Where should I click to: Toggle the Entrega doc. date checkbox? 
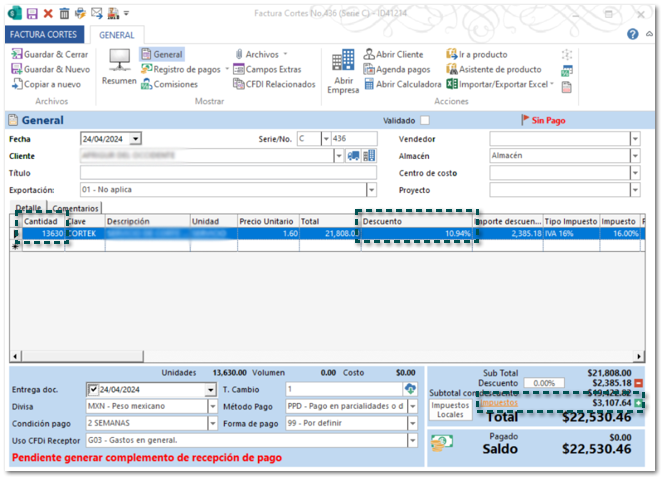(x=93, y=390)
